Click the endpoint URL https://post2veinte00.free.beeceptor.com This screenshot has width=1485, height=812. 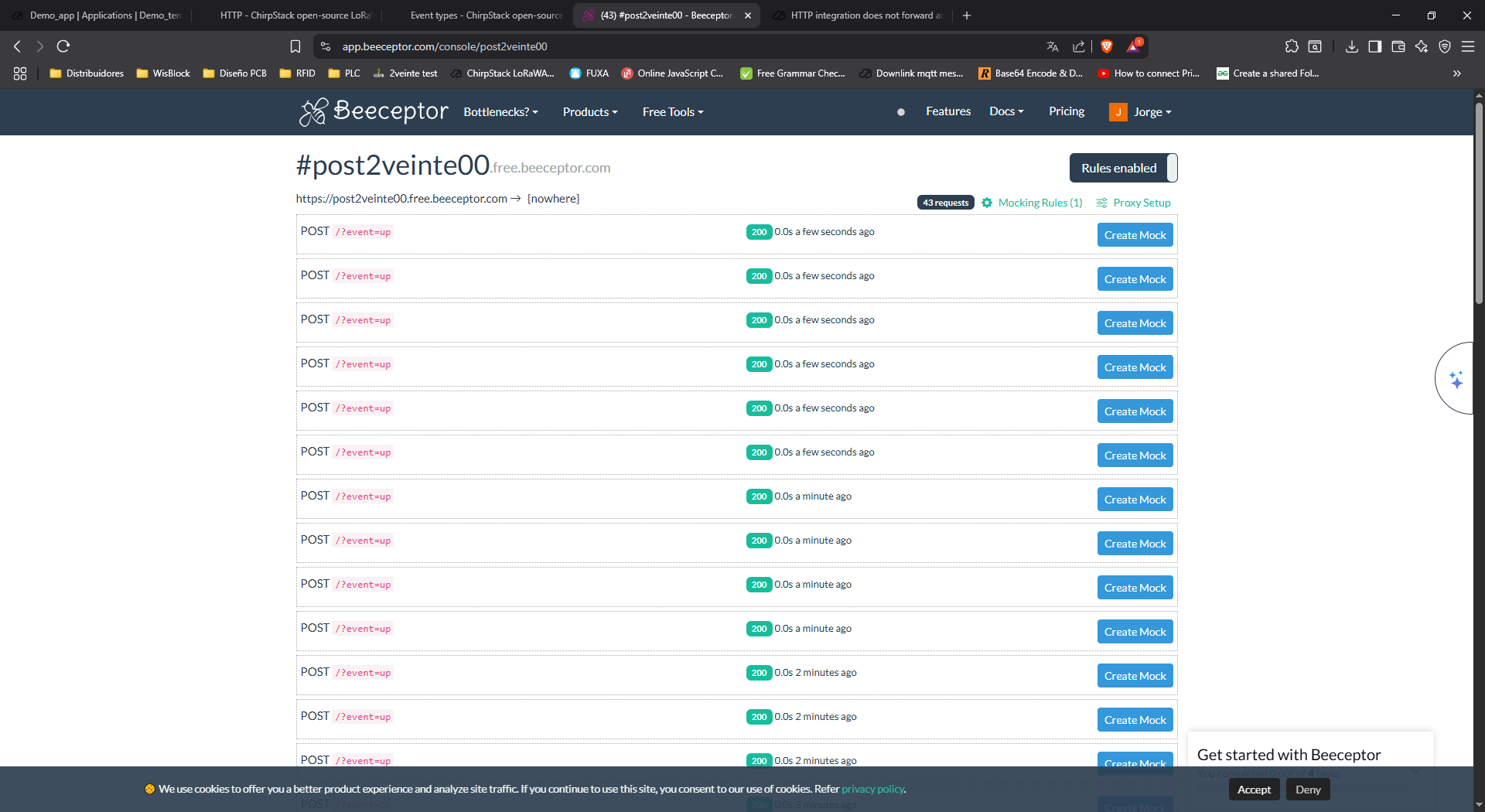pyautogui.click(x=401, y=199)
